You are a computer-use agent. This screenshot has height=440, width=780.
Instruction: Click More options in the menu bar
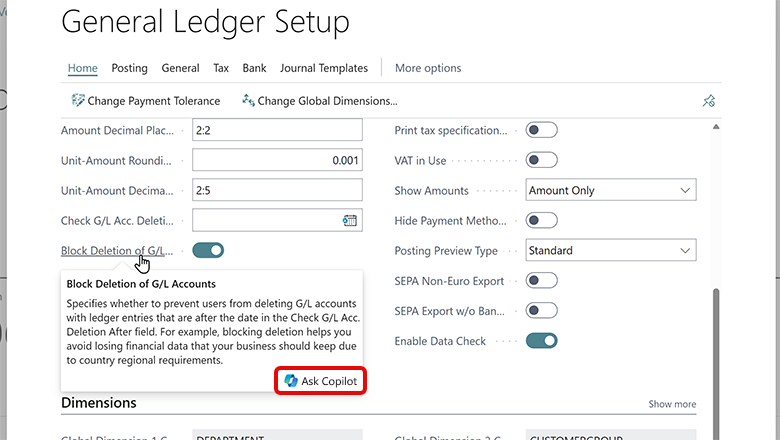tap(428, 68)
